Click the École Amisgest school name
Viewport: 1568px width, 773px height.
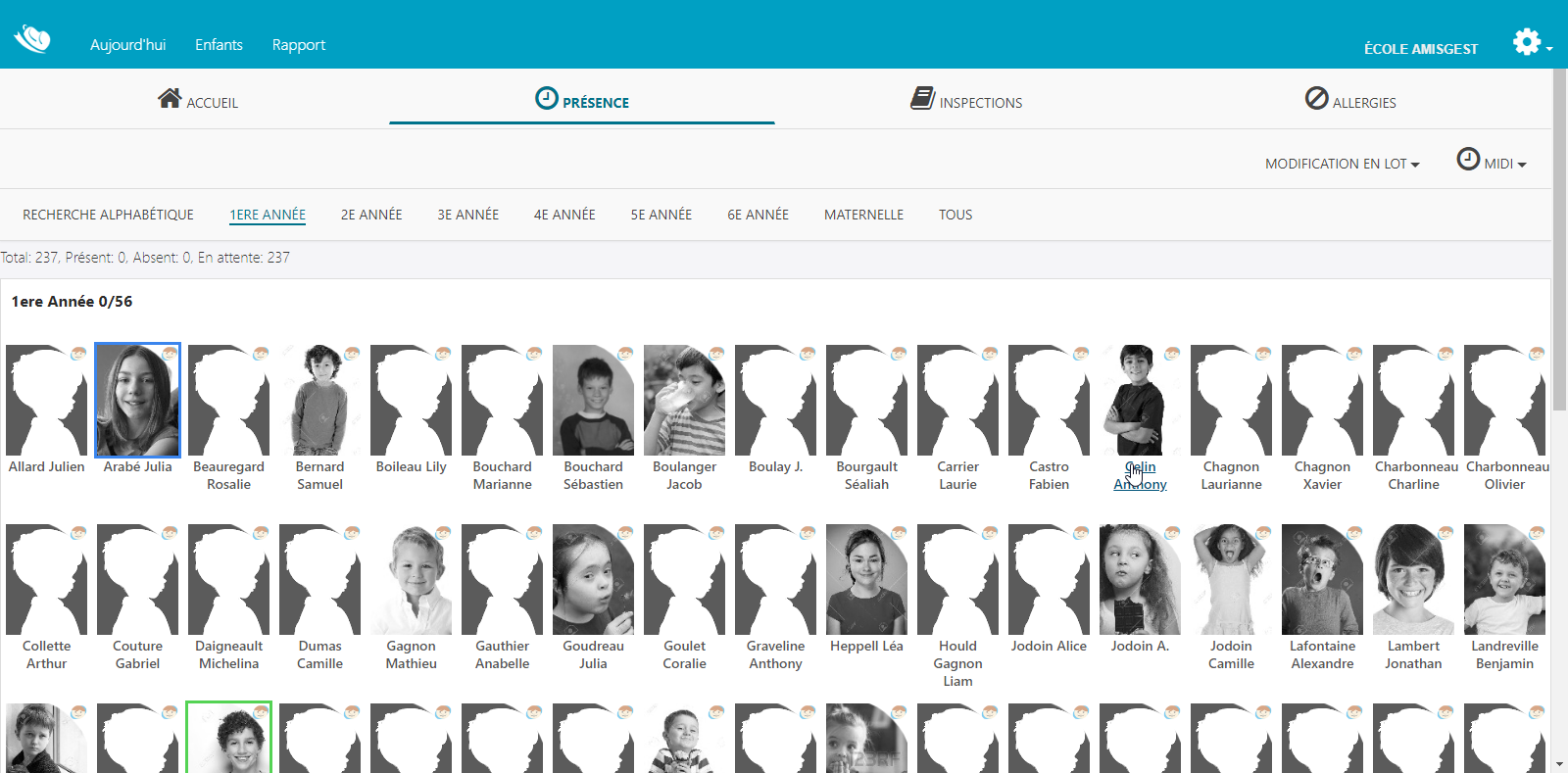(1421, 49)
